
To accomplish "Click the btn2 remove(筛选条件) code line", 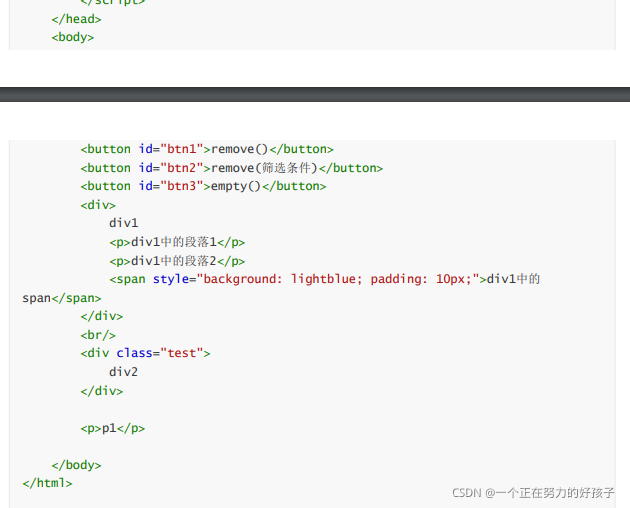I will click(232, 168).
